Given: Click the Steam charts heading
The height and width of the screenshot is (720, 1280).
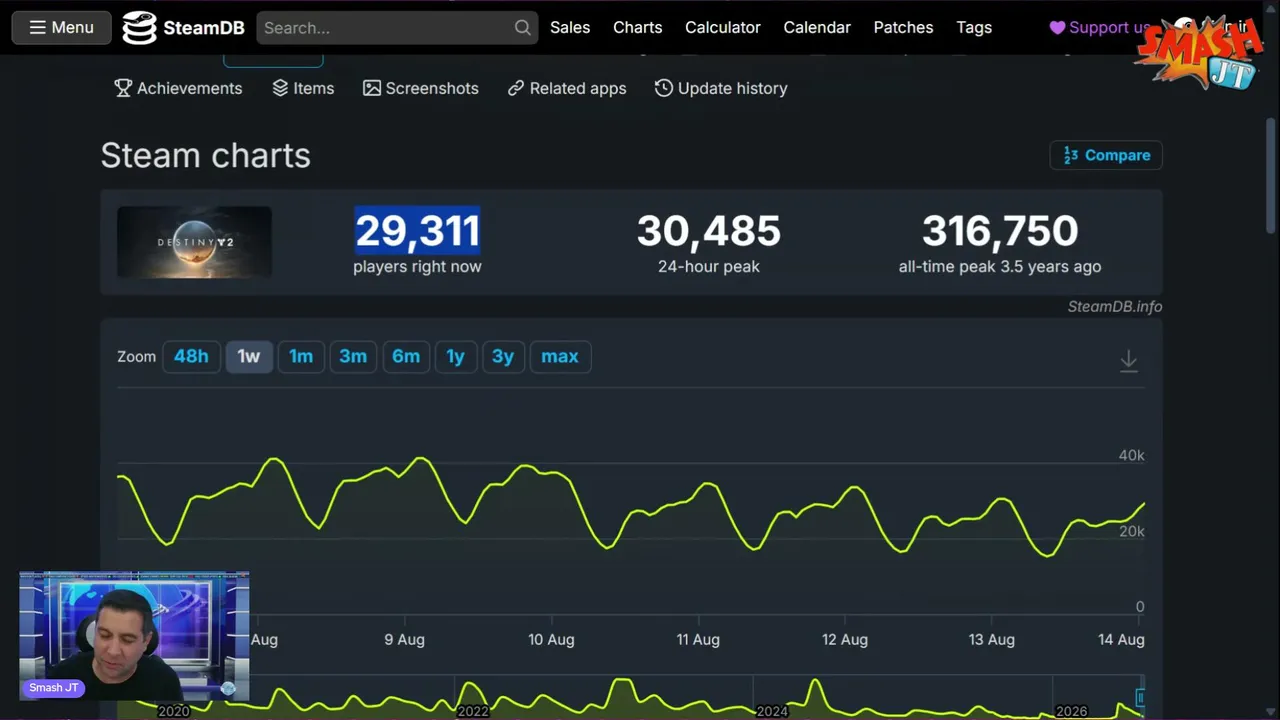Looking at the screenshot, I should pos(206,156).
